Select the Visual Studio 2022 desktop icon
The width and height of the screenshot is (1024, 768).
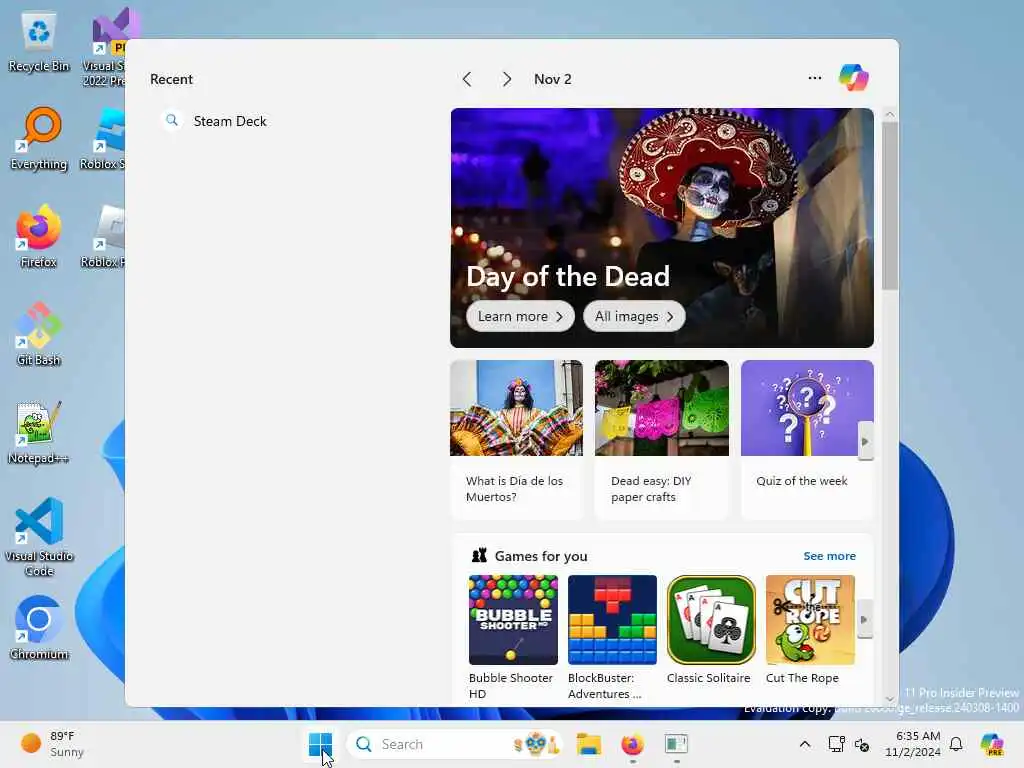(108, 47)
